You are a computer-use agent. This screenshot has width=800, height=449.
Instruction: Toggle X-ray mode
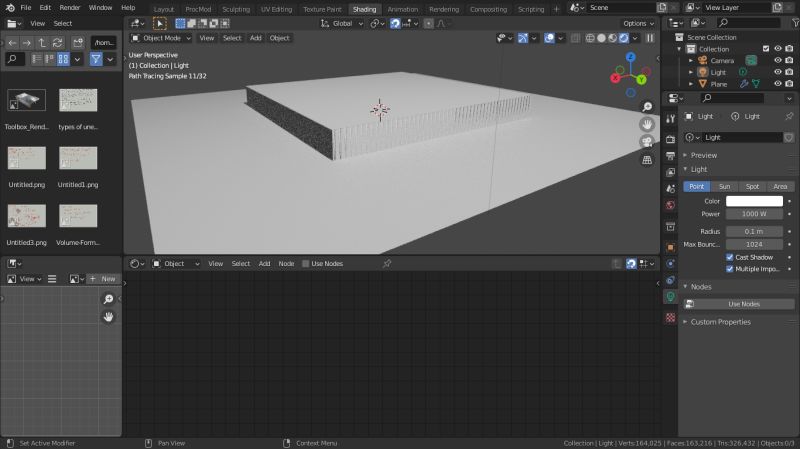coord(576,38)
